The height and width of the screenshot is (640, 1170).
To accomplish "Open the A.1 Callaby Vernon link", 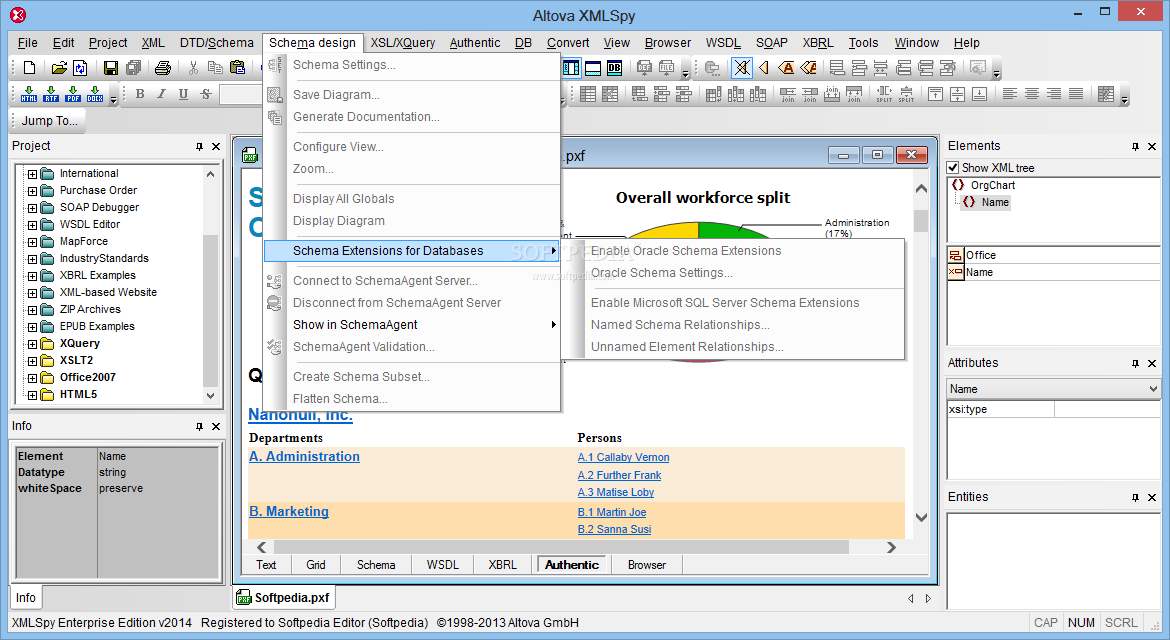I will [x=623, y=457].
